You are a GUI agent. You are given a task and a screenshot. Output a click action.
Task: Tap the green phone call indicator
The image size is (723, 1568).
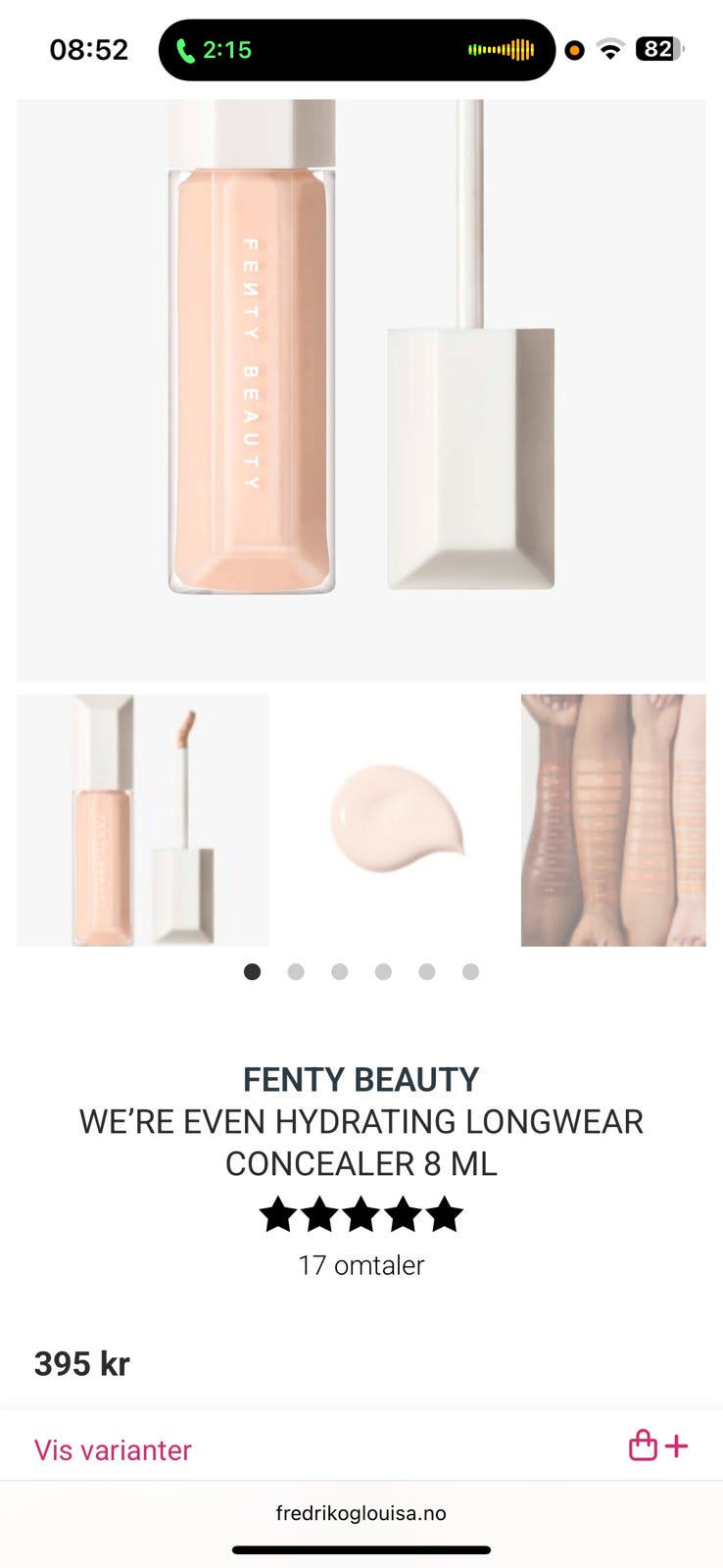214,50
